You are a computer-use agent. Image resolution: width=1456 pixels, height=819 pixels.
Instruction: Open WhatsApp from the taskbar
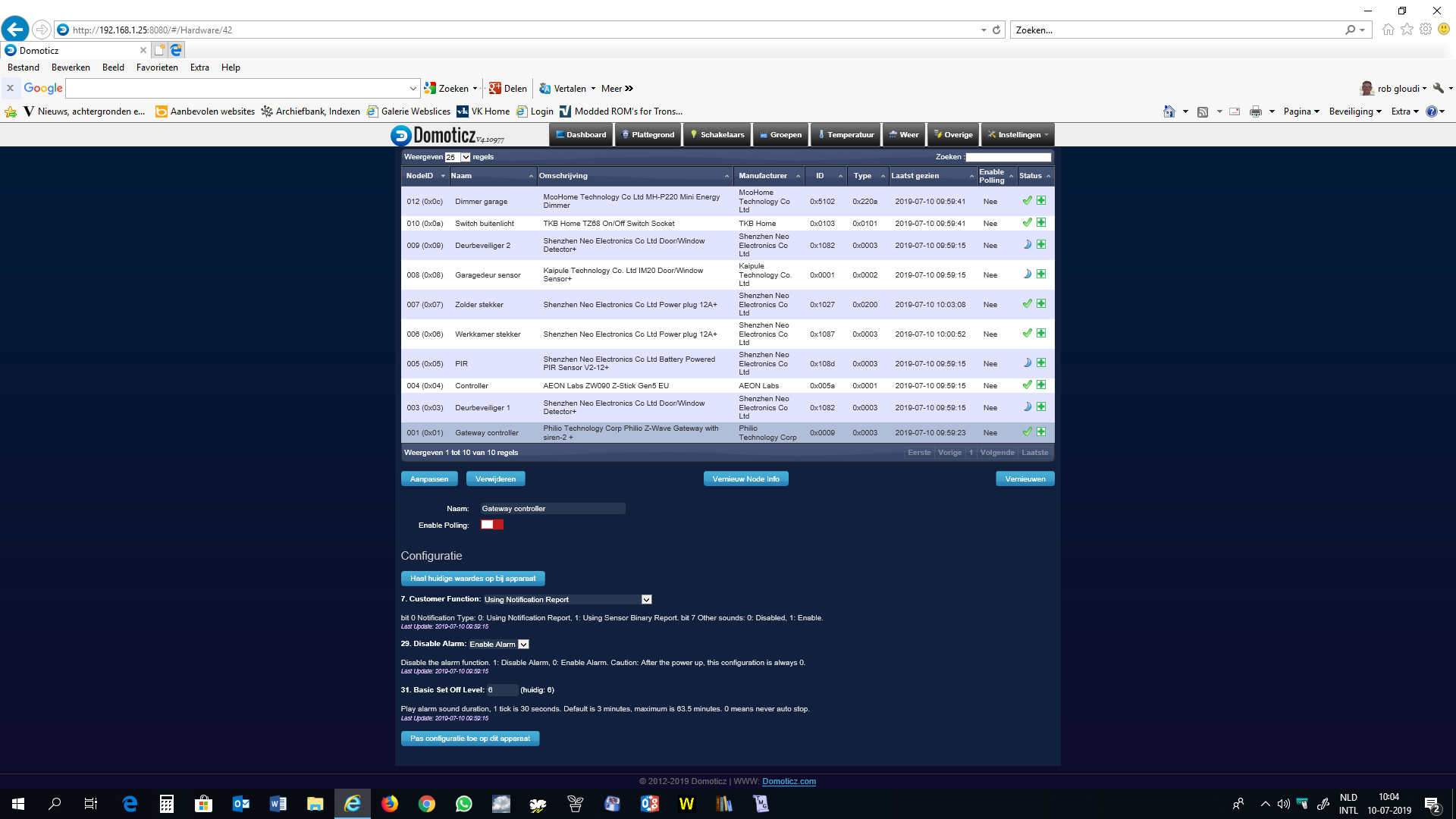pos(464,804)
